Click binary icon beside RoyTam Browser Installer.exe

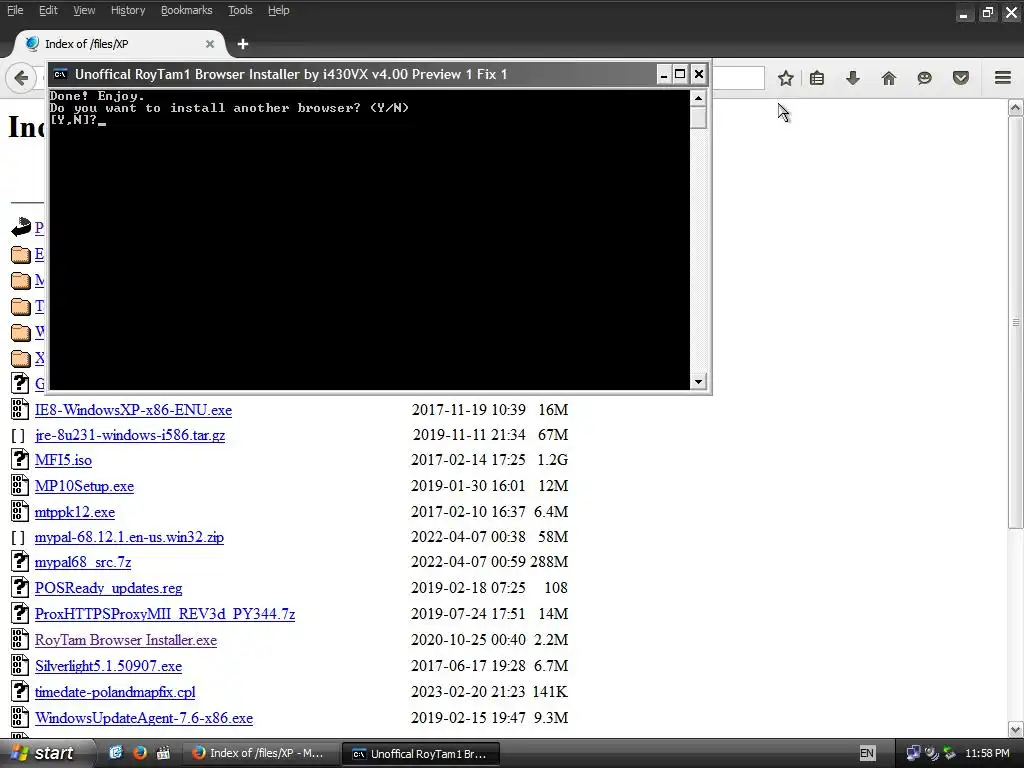tap(20, 639)
